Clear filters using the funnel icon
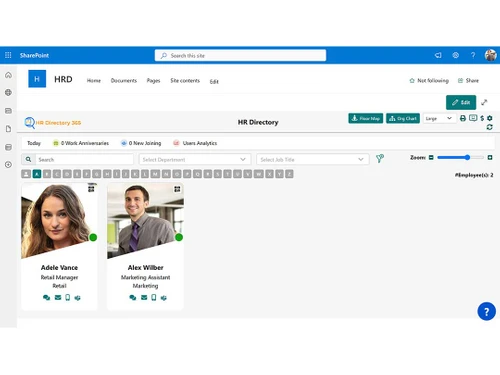This screenshot has height=375, width=500. pos(380,159)
